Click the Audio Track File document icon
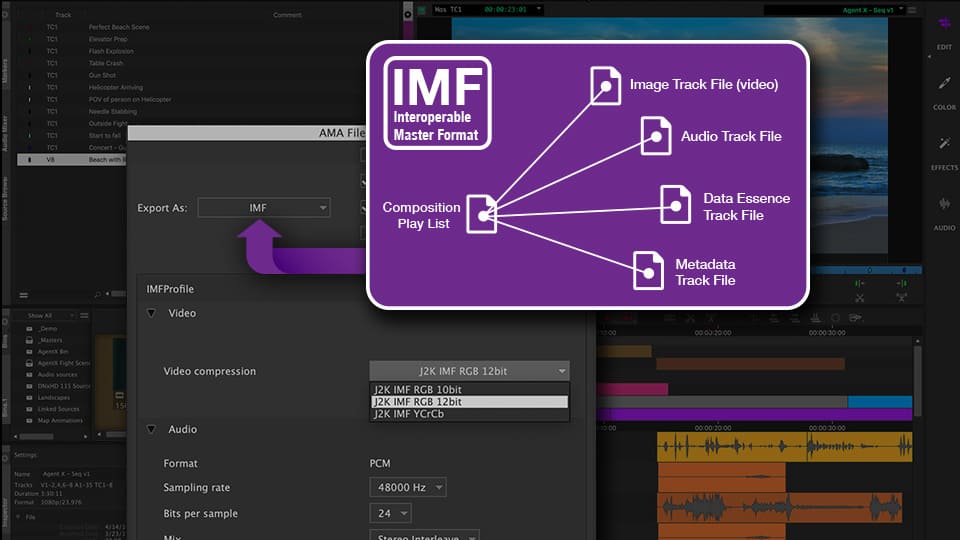 [656, 135]
